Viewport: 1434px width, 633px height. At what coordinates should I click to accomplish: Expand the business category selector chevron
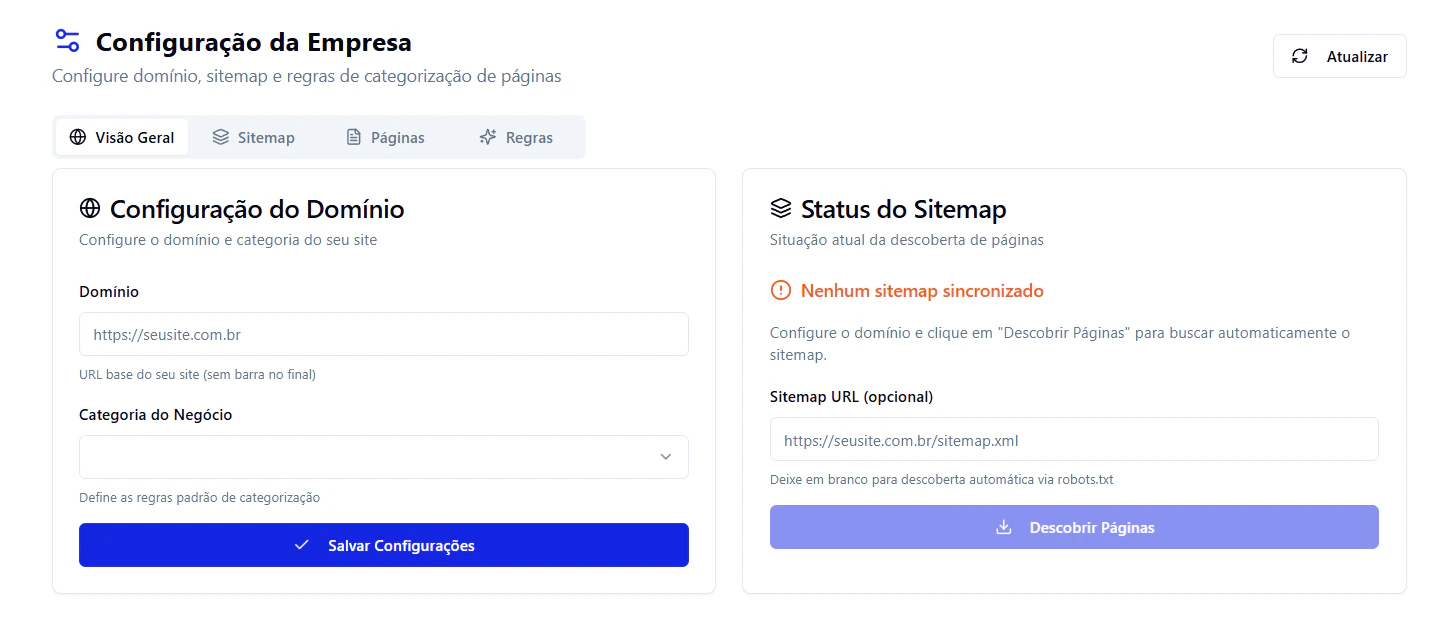pyautogui.click(x=664, y=456)
